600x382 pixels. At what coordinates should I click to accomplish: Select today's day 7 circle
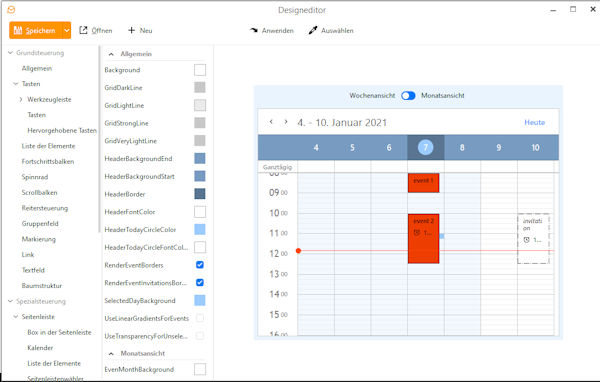[x=426, y=147]
